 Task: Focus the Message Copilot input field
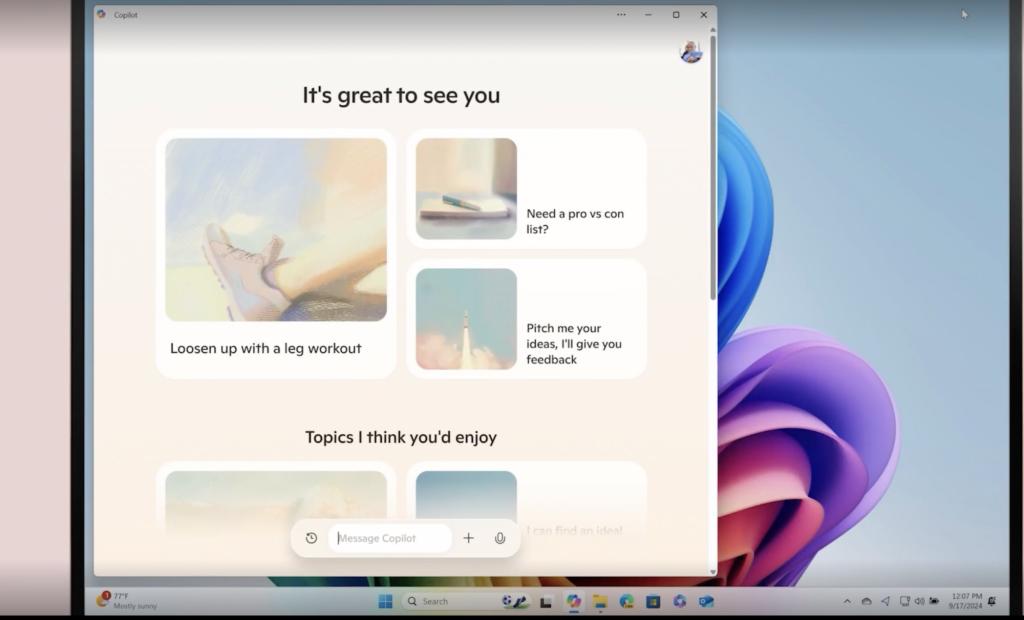click(x=390, y=538)
